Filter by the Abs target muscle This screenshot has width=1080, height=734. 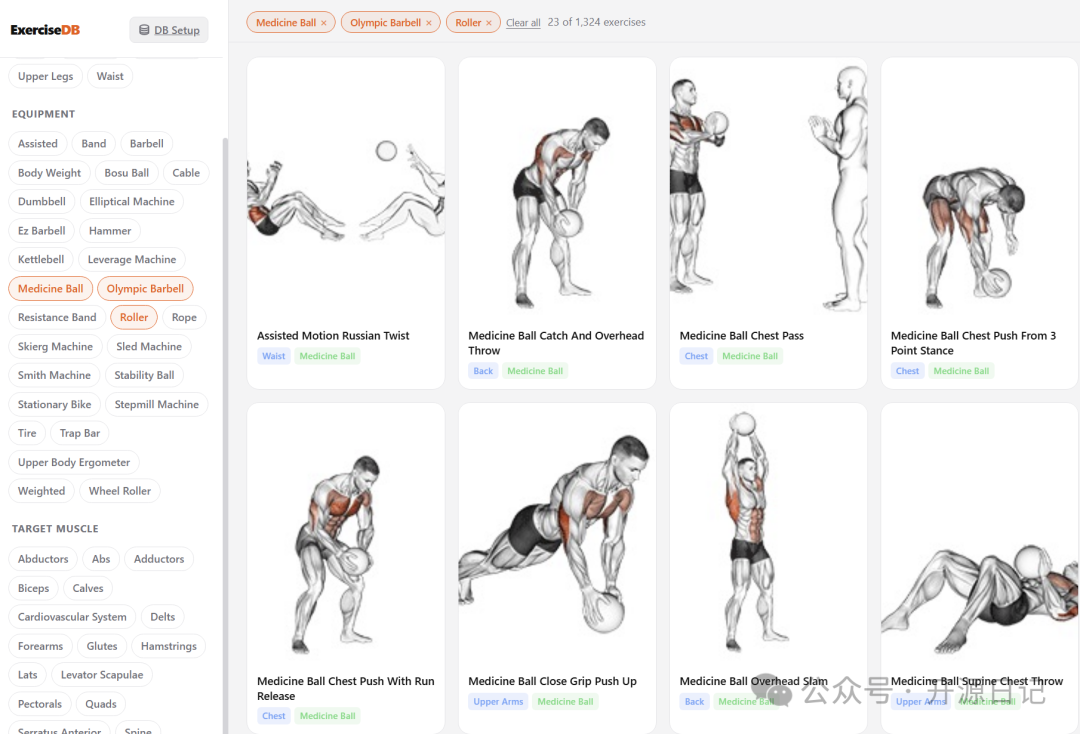click(x=101, y=559)
